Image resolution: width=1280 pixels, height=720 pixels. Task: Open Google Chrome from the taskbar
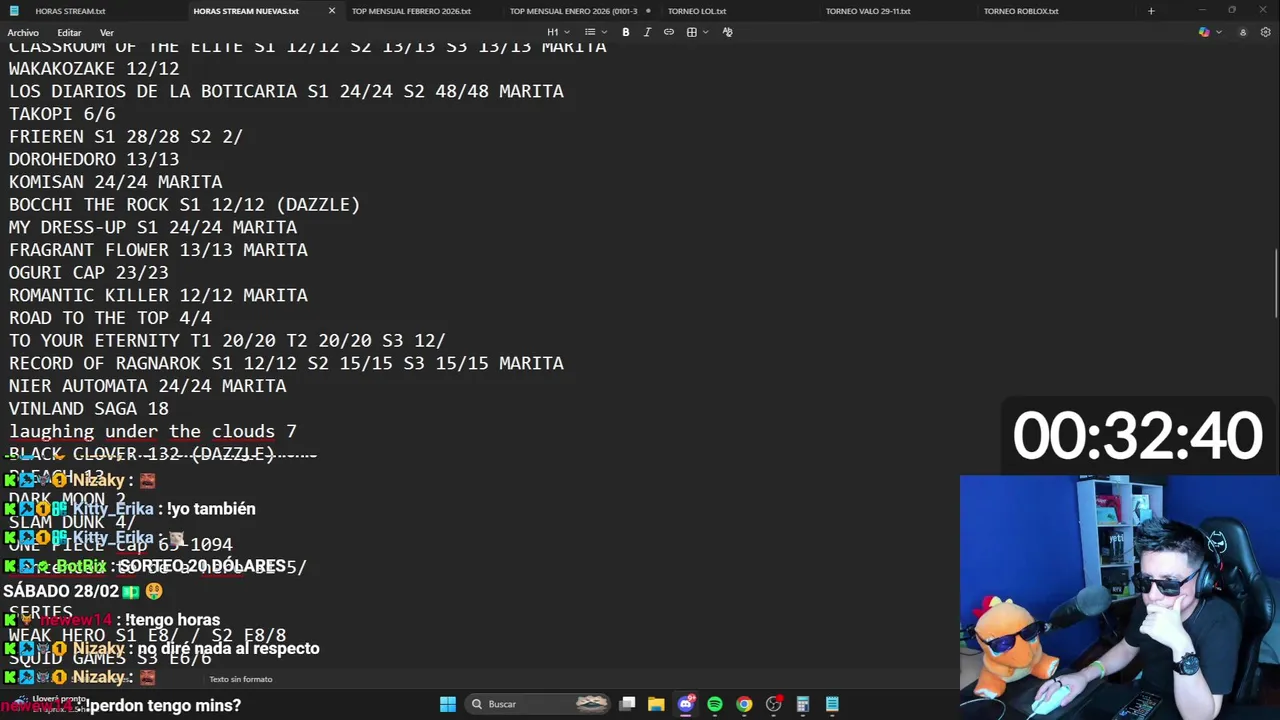point(744,704)
